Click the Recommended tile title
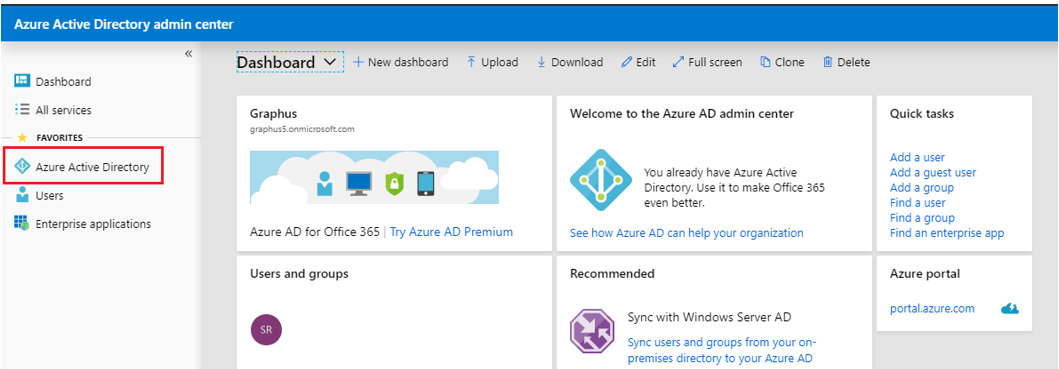 [612, 274]
